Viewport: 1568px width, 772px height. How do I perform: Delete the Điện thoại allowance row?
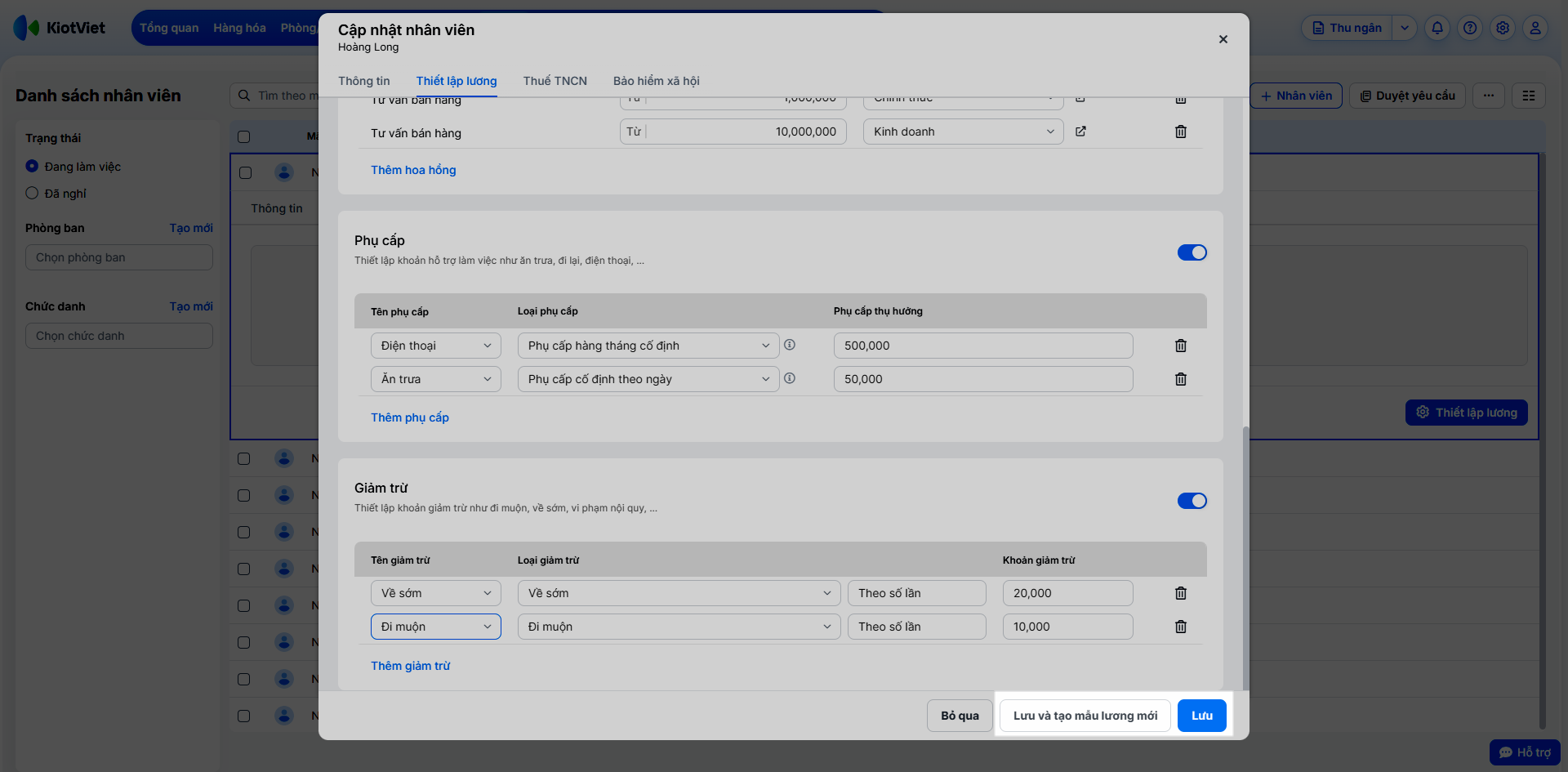1180,346
